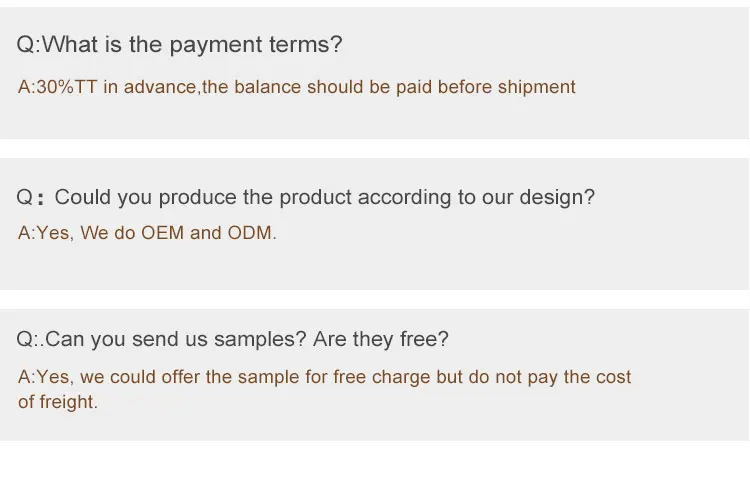Screen dimensions: 750x477
Task: Click the answer 'Yes, We do OEM and ODM.'
Action: 147,233
